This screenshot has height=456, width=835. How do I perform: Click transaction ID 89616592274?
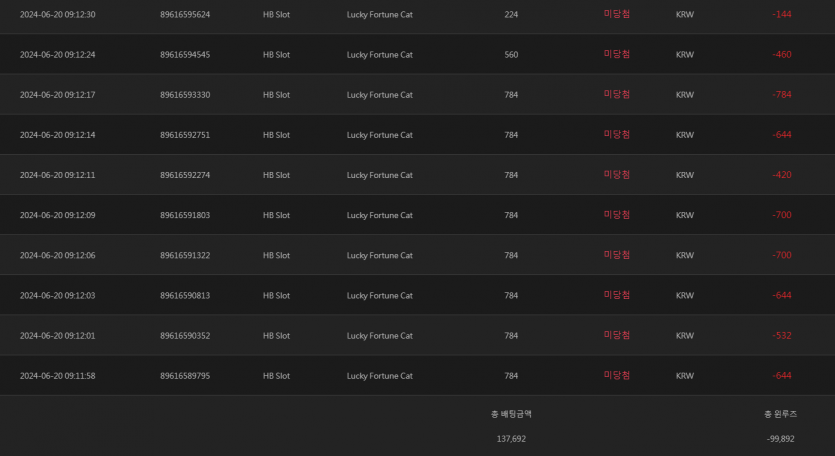click(185, 175)
